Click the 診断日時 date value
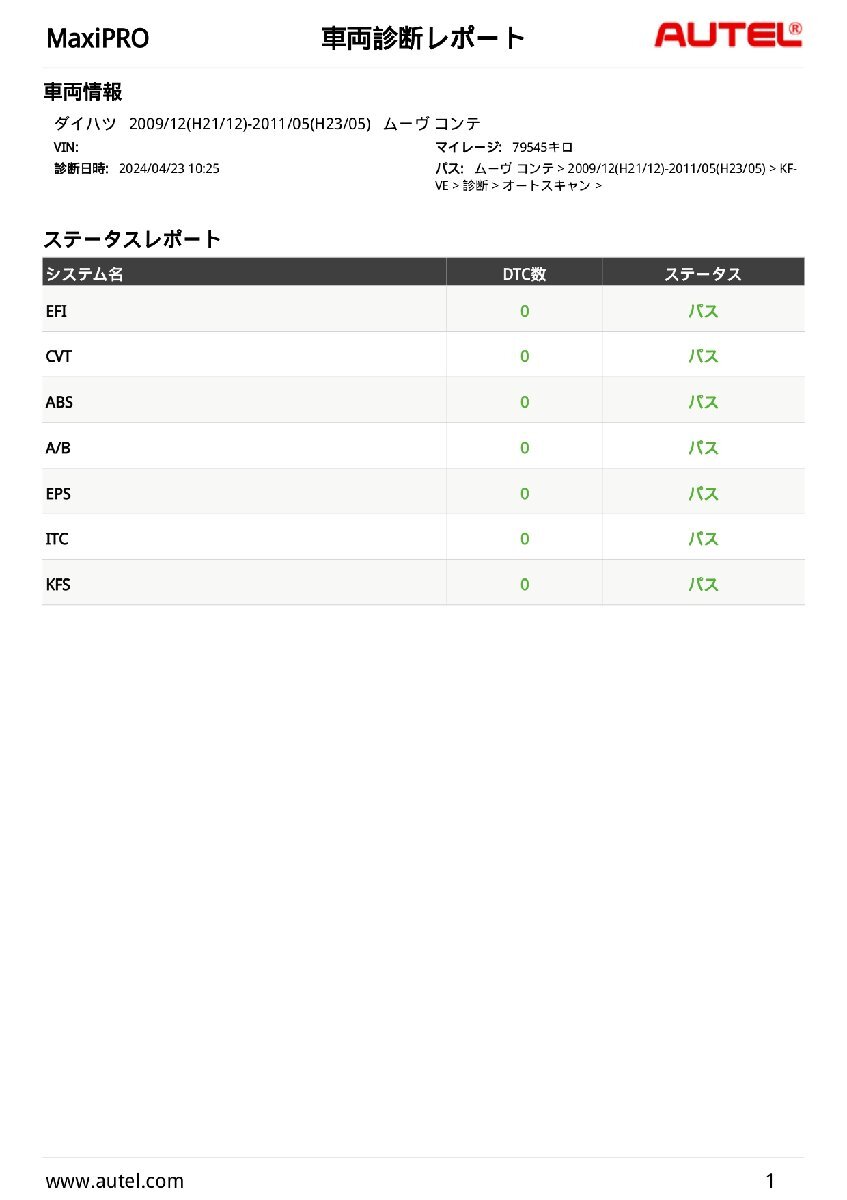 pos(169,169)
